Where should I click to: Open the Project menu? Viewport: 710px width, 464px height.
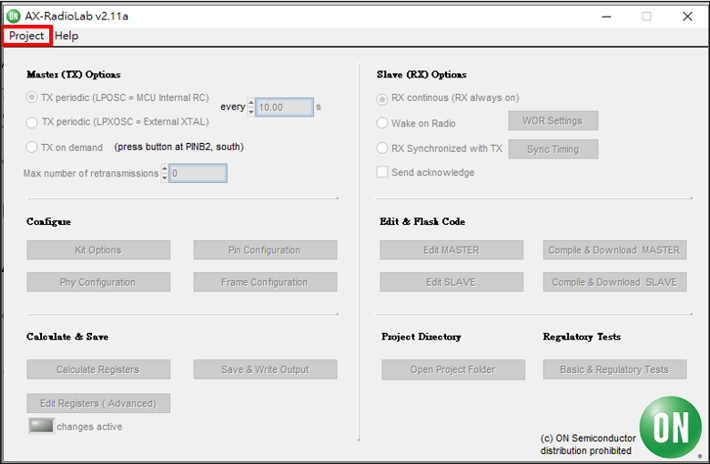pos(27,36)
